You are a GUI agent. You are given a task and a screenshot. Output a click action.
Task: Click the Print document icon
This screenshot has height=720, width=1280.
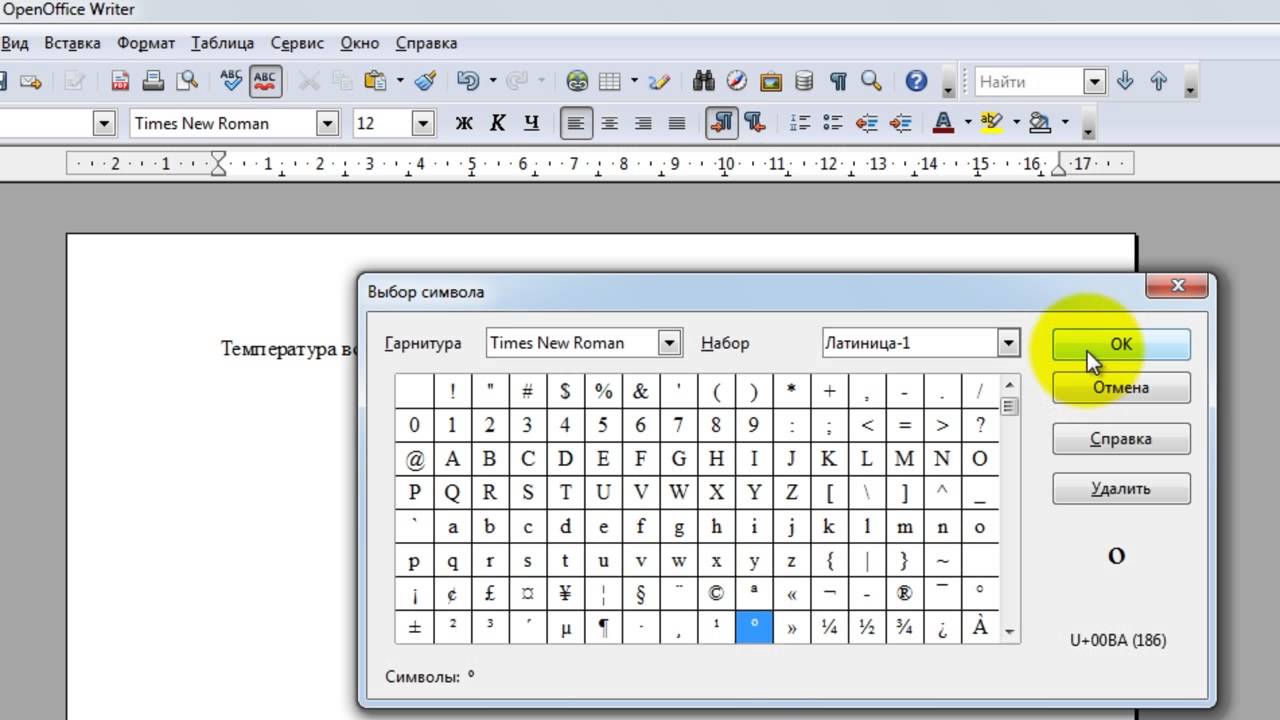click(x=153, y=81)
